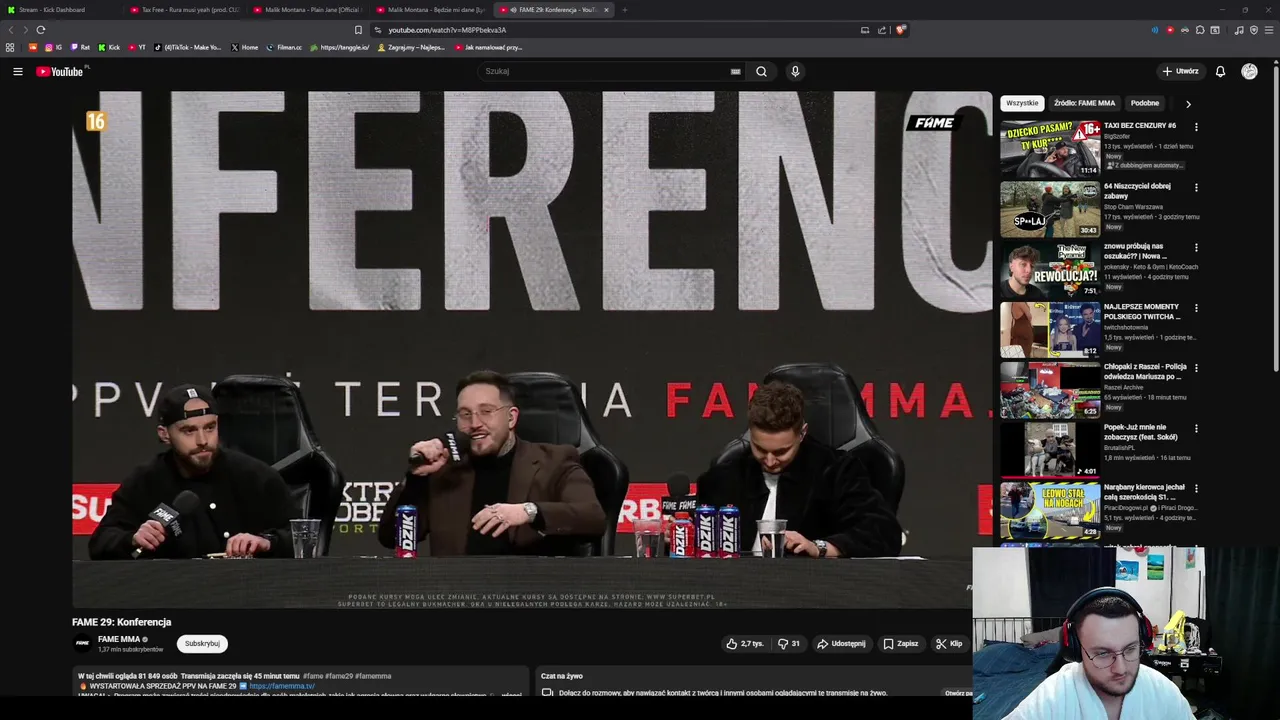This screenshot has height=720, width=1280.
Task: Click the page vertical scrollbar
Action: pyautogui.click(x=1276, y=220)
